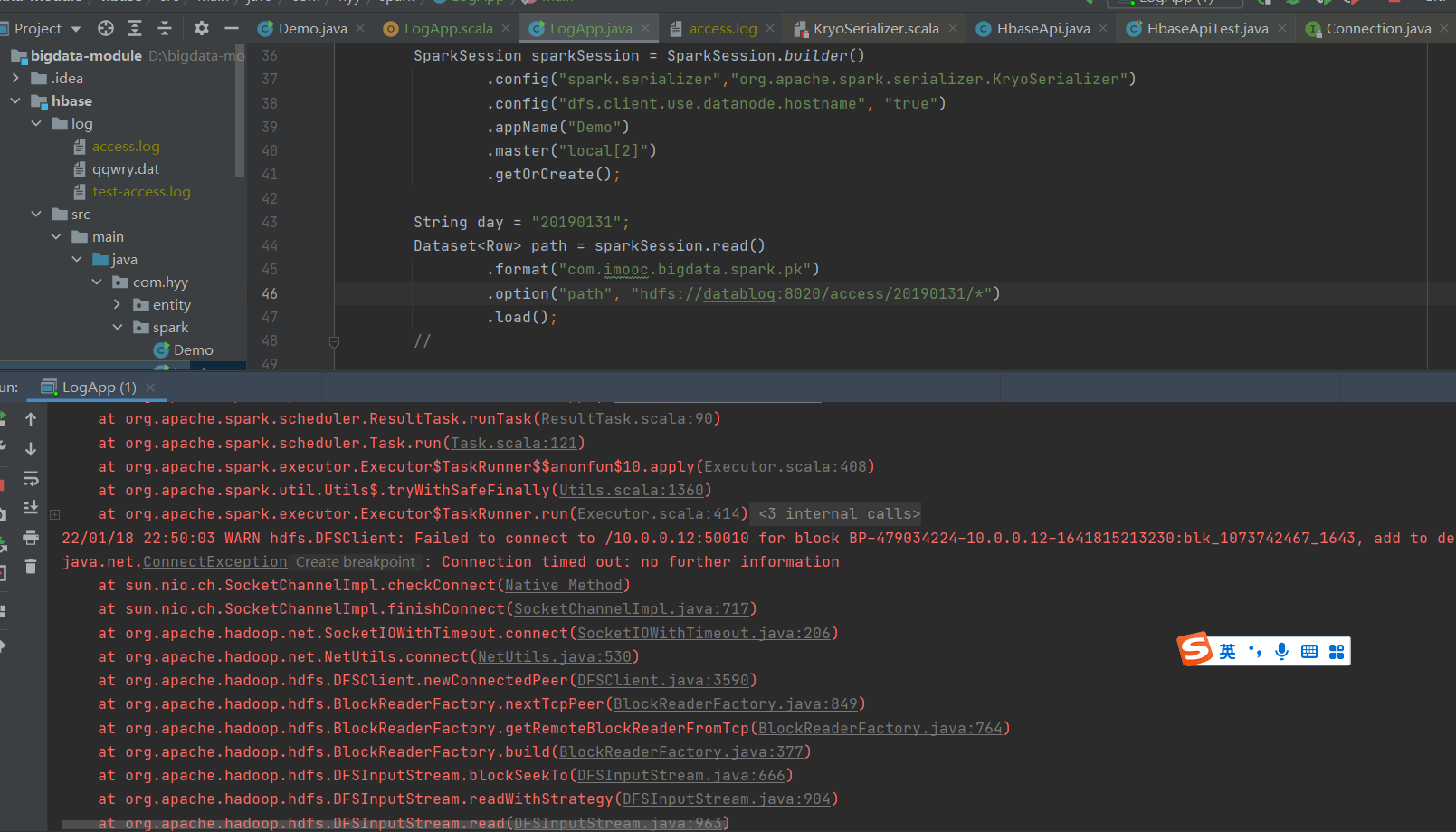Click Down the Stack Trace arrow

(x=31, y=449)
